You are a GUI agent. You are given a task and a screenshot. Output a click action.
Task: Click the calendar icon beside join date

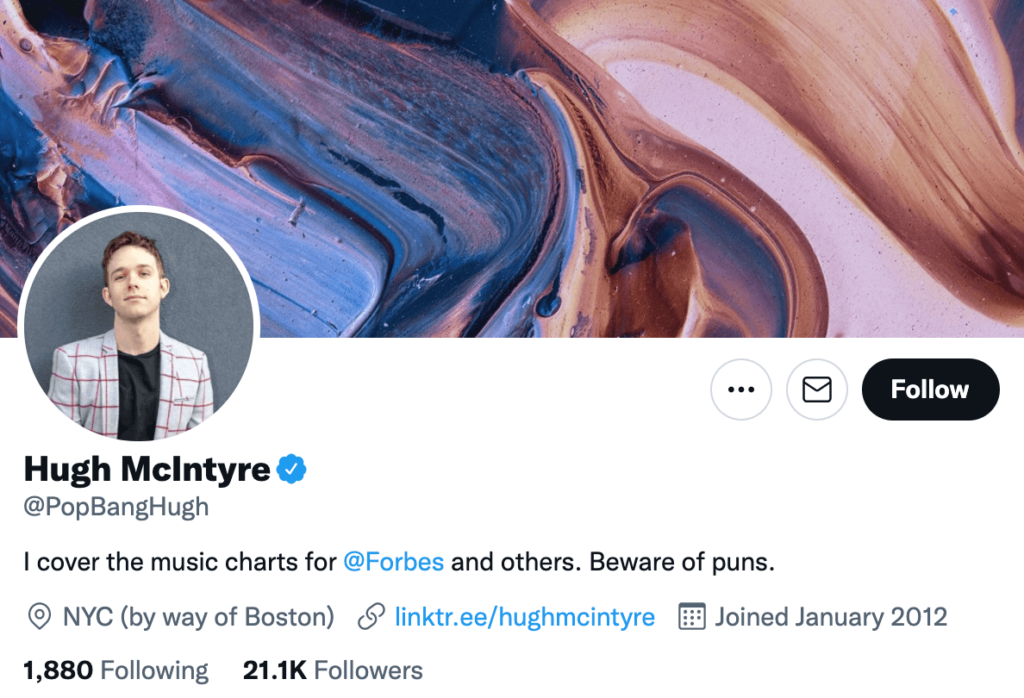(x=691, y=616)
